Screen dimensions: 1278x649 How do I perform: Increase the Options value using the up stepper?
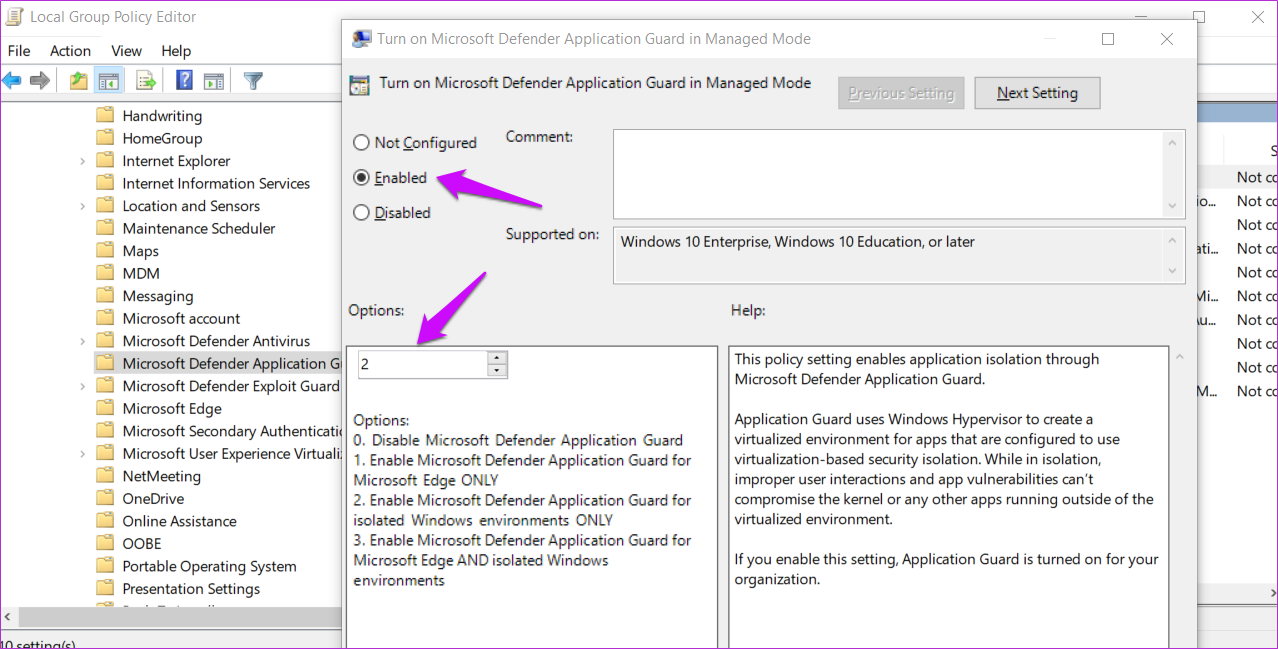click(497, 358)
